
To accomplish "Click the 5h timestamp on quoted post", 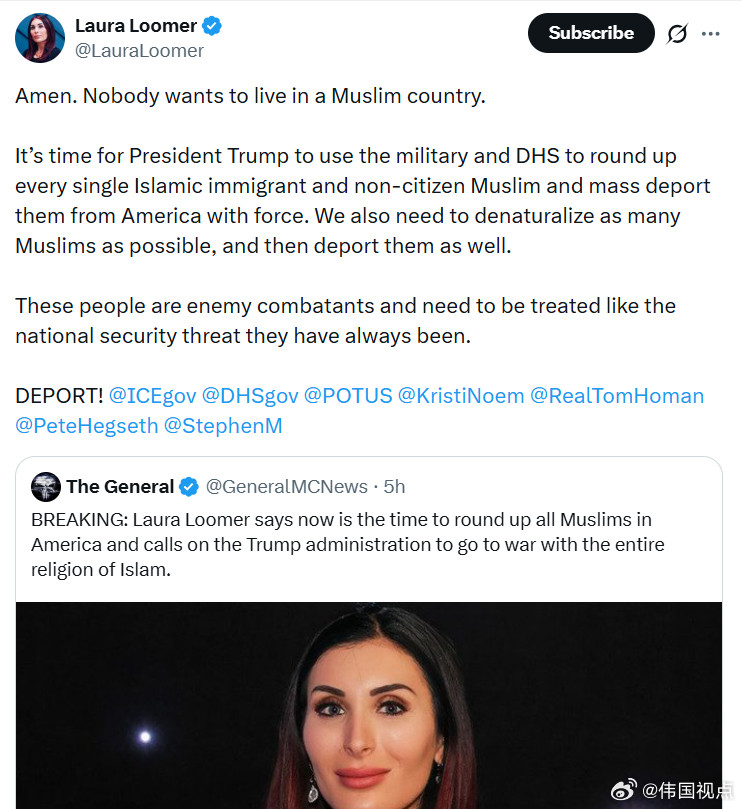I will click(394, 487).
